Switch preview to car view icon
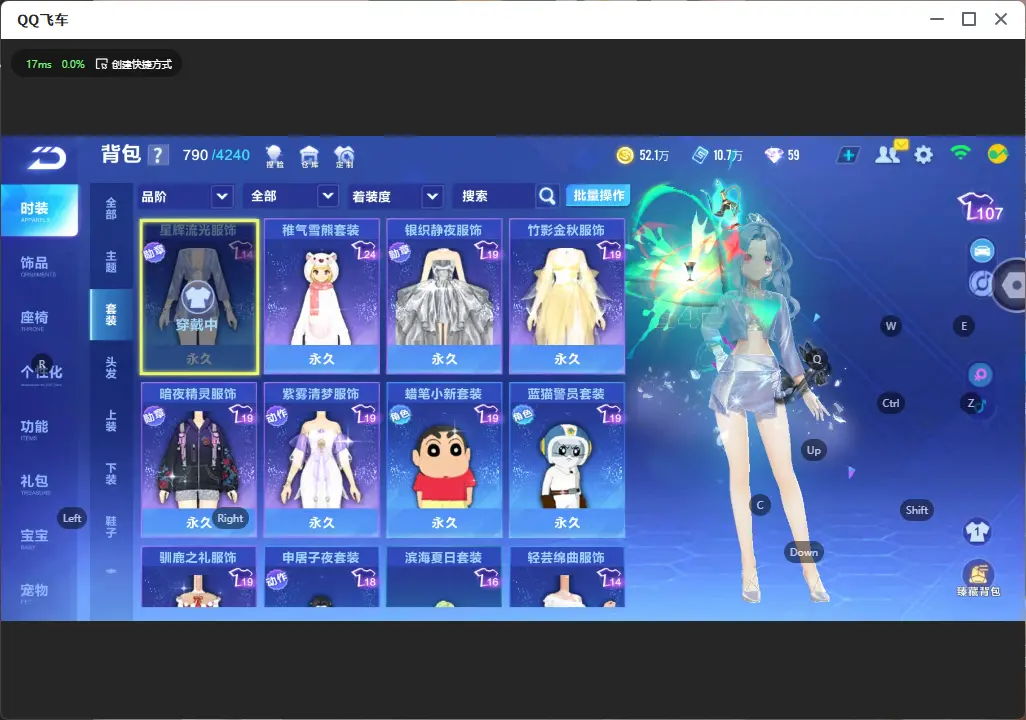1026x720 pixels. [x=982, y=251]
